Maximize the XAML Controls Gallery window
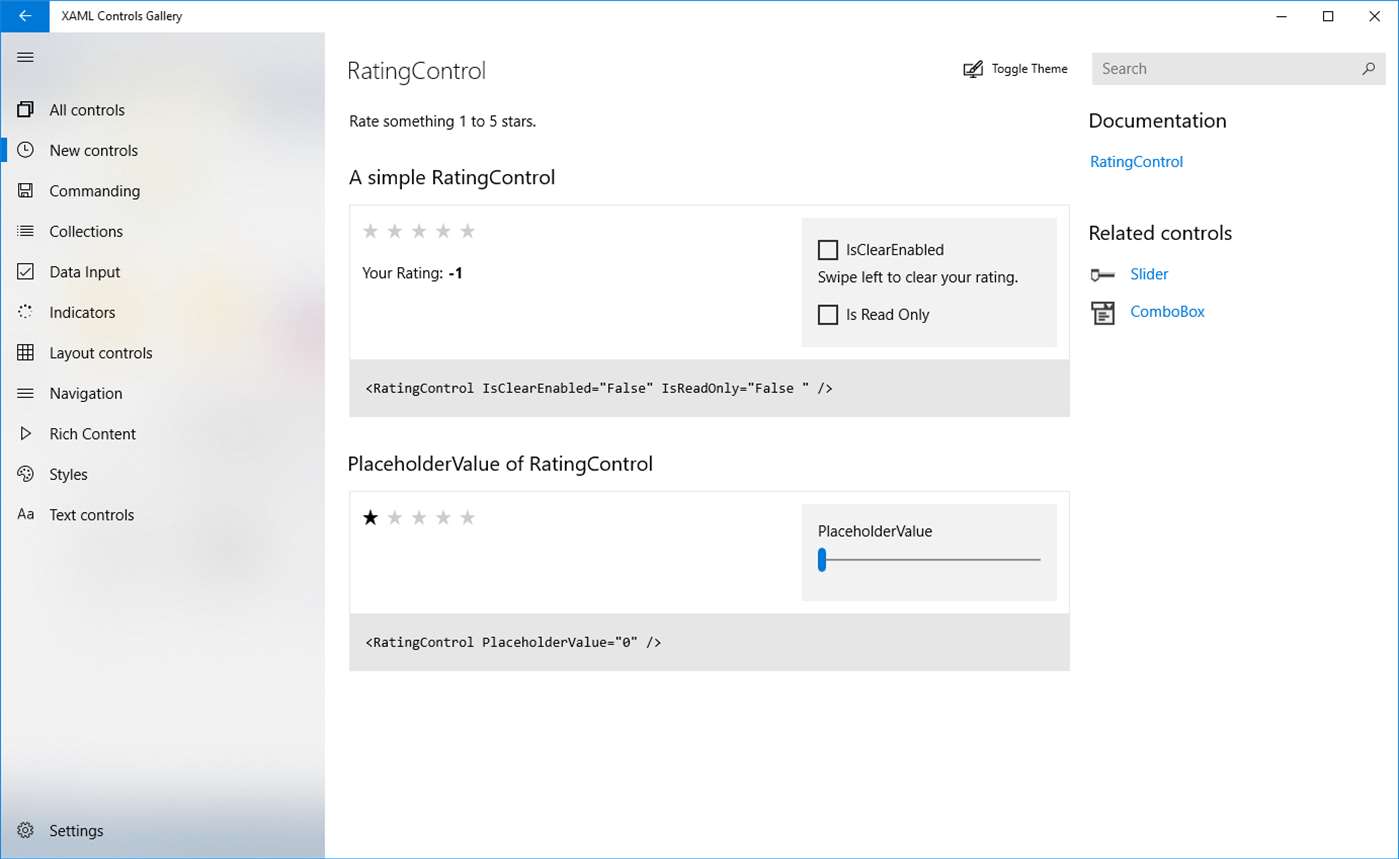Screen dimensions: 1399x859 tap(1328, 16)
